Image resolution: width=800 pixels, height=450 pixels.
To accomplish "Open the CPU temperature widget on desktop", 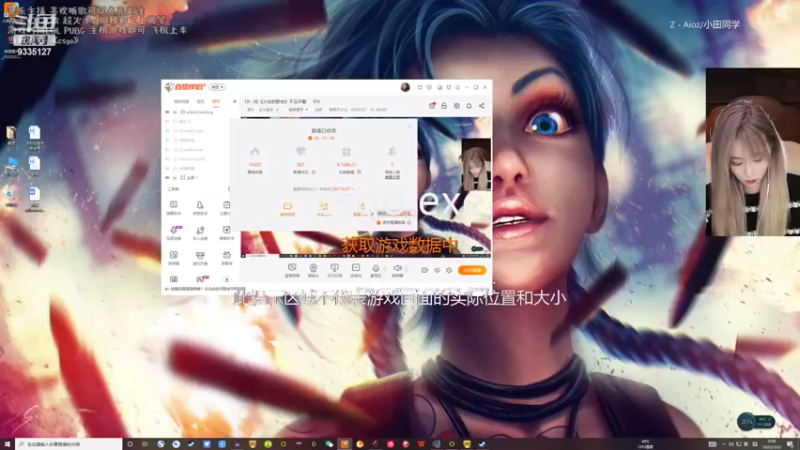I will tap(756, 422).
